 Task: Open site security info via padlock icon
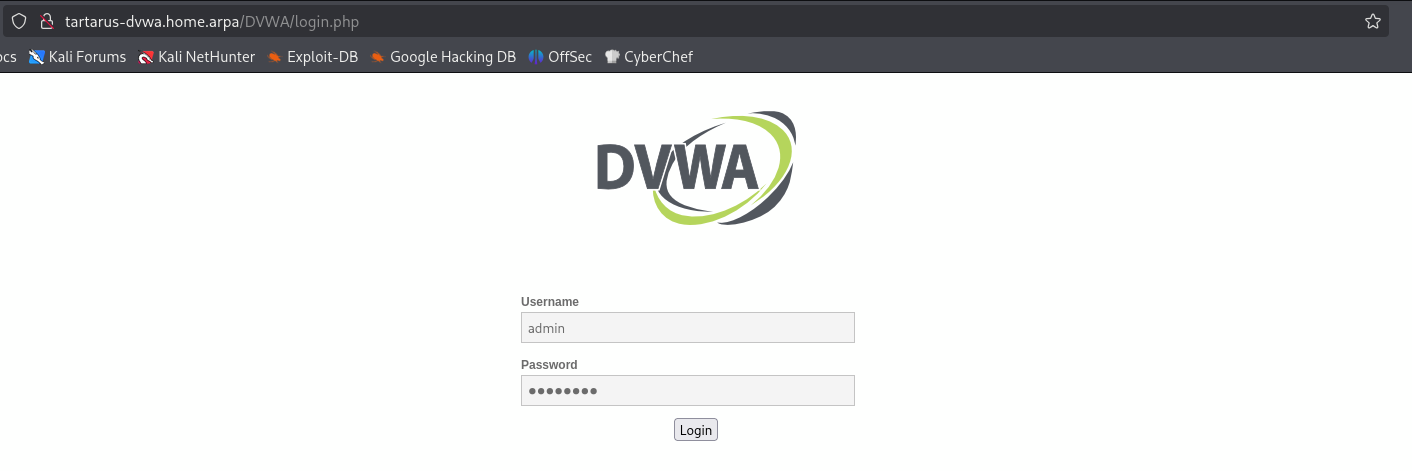pos(45,21)
